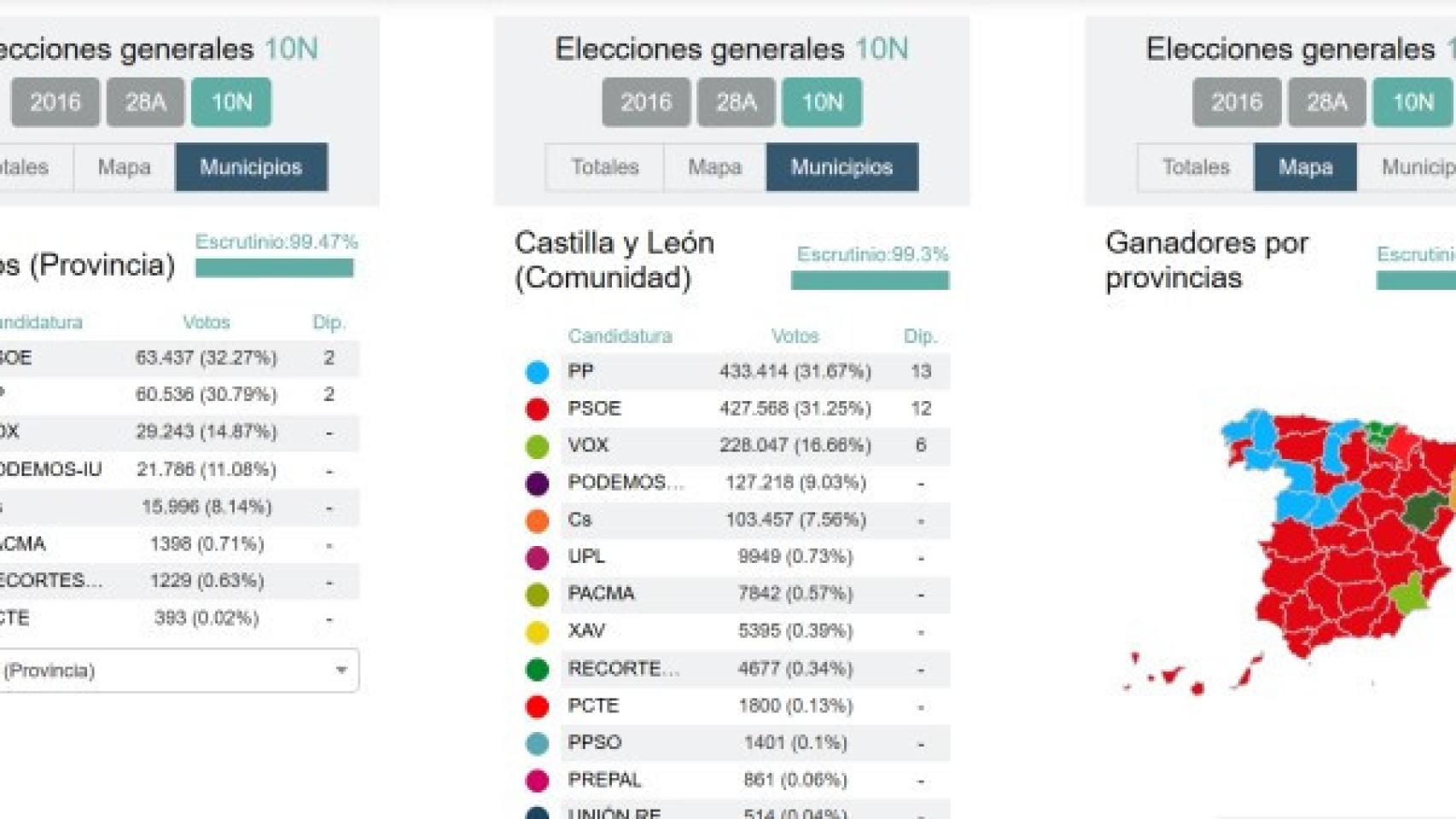
Task: Select the 10N election in middle panel
Action: point(822,102)
